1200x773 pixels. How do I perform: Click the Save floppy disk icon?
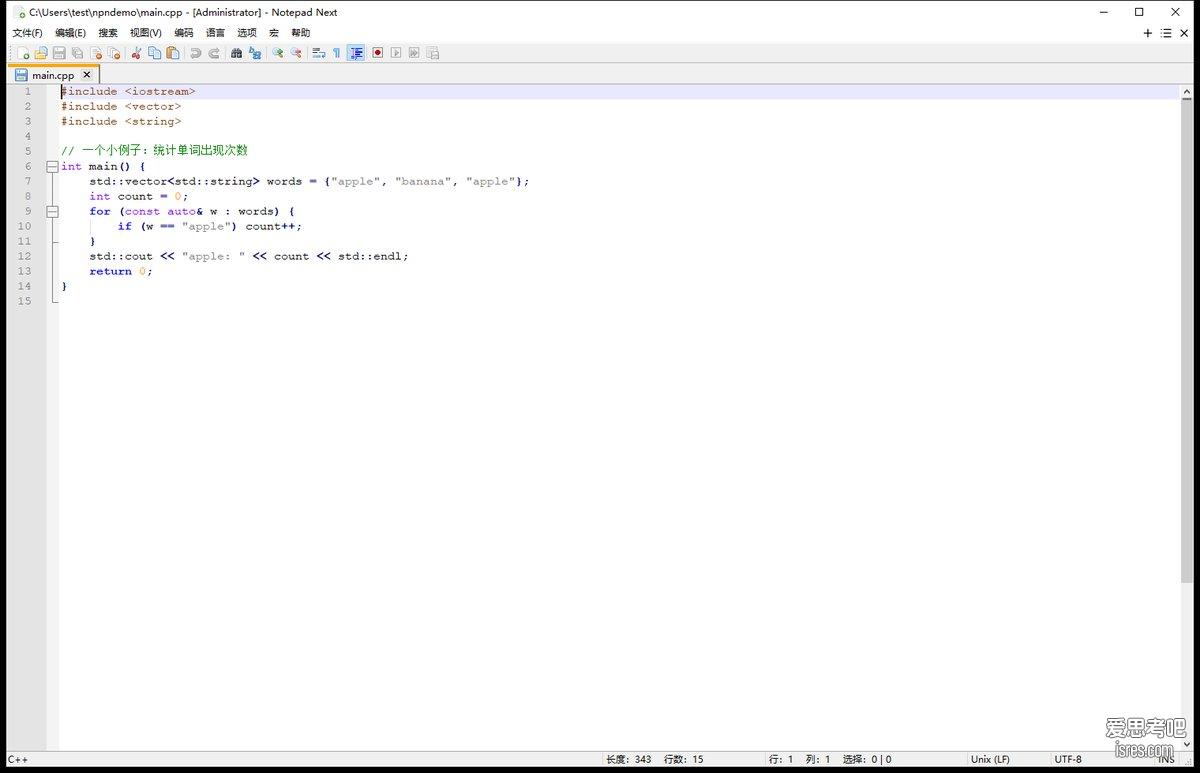[59, 53]
